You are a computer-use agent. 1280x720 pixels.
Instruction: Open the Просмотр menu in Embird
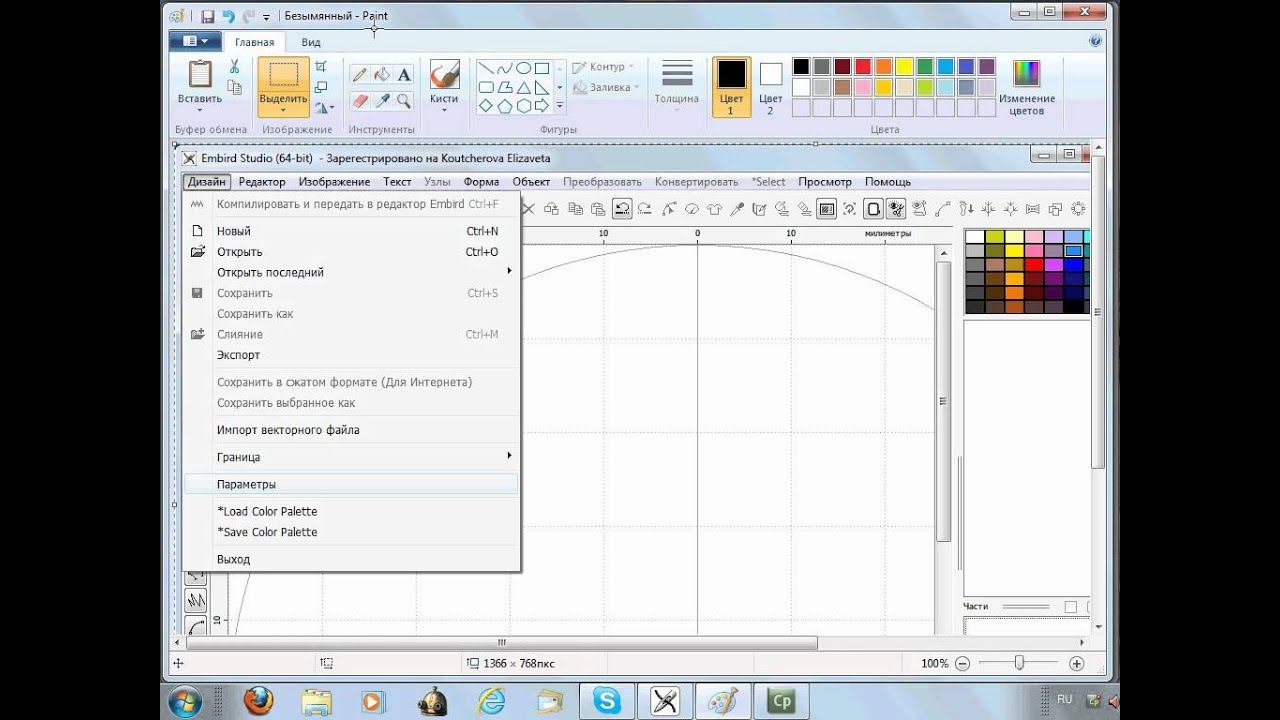pyautogui.click(x=825, y=182)
